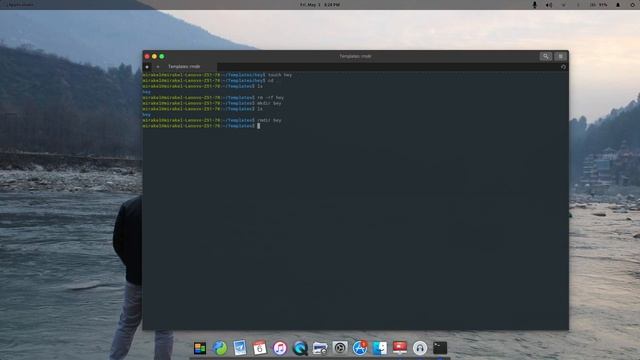Open the colorful grid launcher in the dock
The height and width of the screenshot is (360, 640).
pos(200,348)
